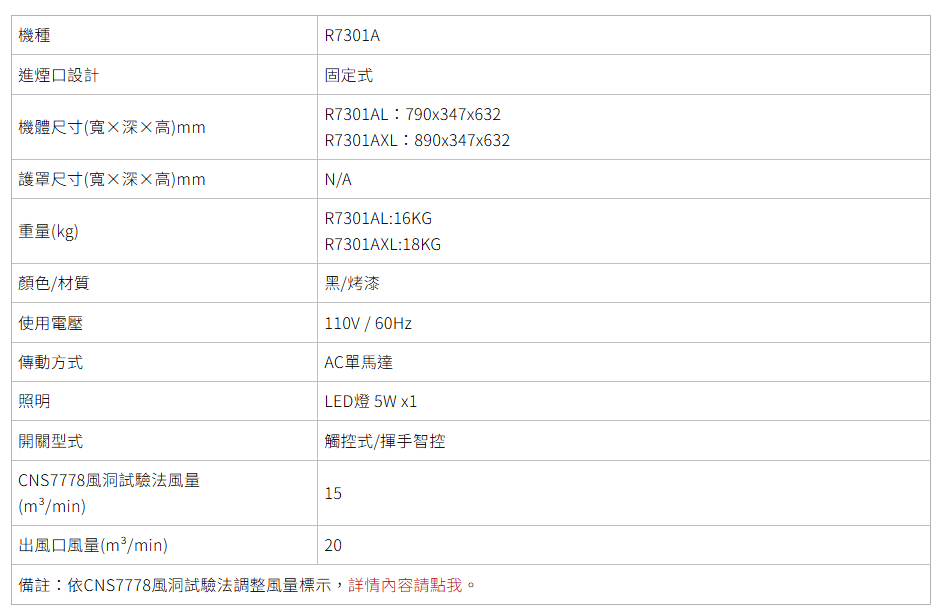Select the N/A value for 護罩尺寸

[338, 180]
